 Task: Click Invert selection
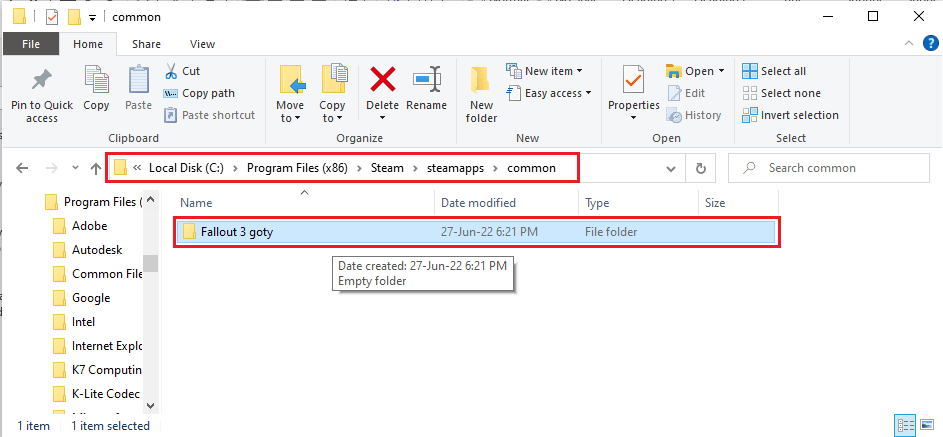[x=790, y=115]
